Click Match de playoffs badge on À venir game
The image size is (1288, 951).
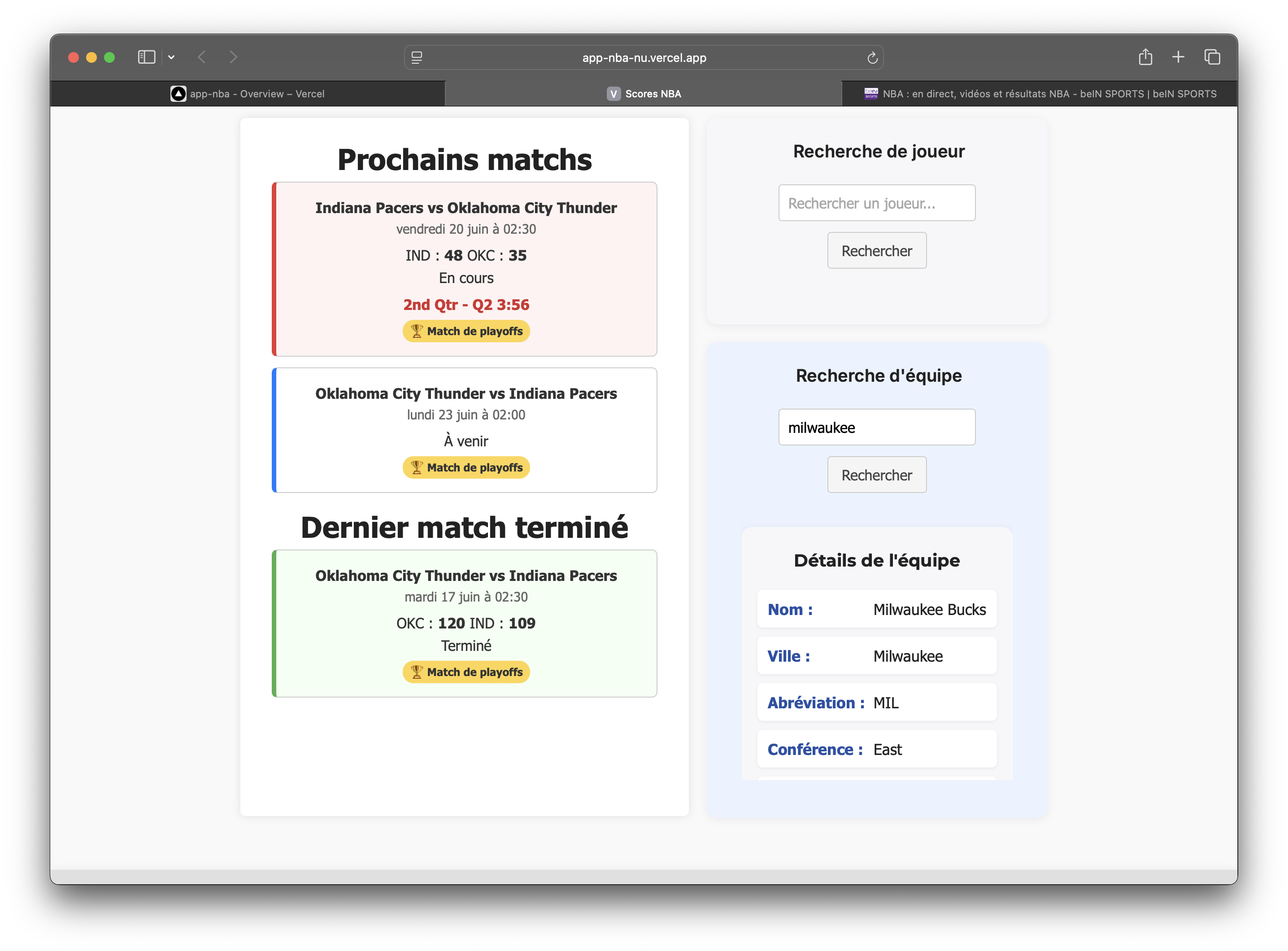[x=466, y=467]
